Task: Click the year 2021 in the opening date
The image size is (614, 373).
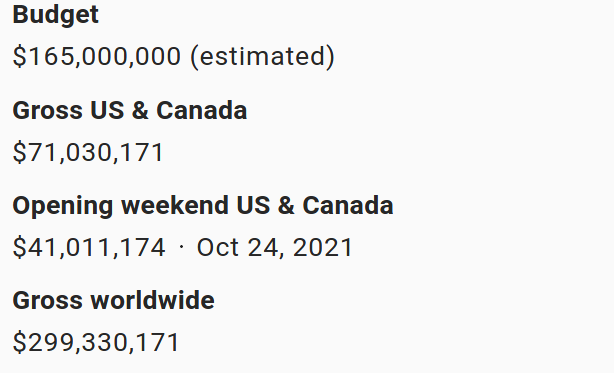Action: tap(323, 247)
